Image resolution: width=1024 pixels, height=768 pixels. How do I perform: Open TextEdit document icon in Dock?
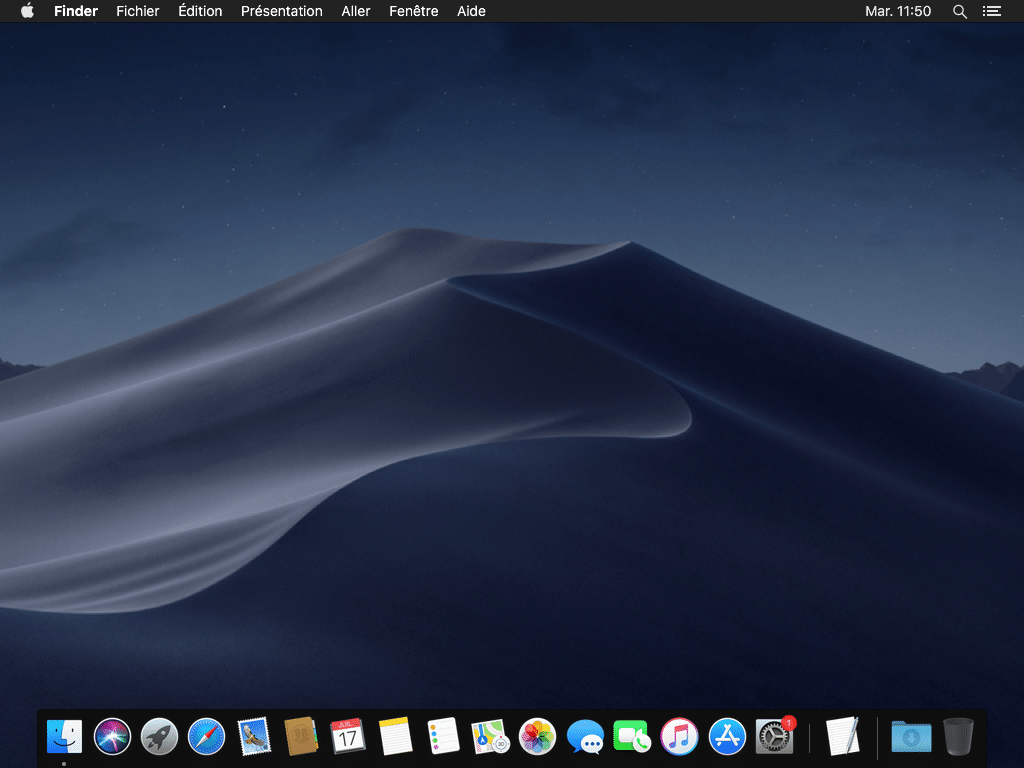(x=842, y=737)
